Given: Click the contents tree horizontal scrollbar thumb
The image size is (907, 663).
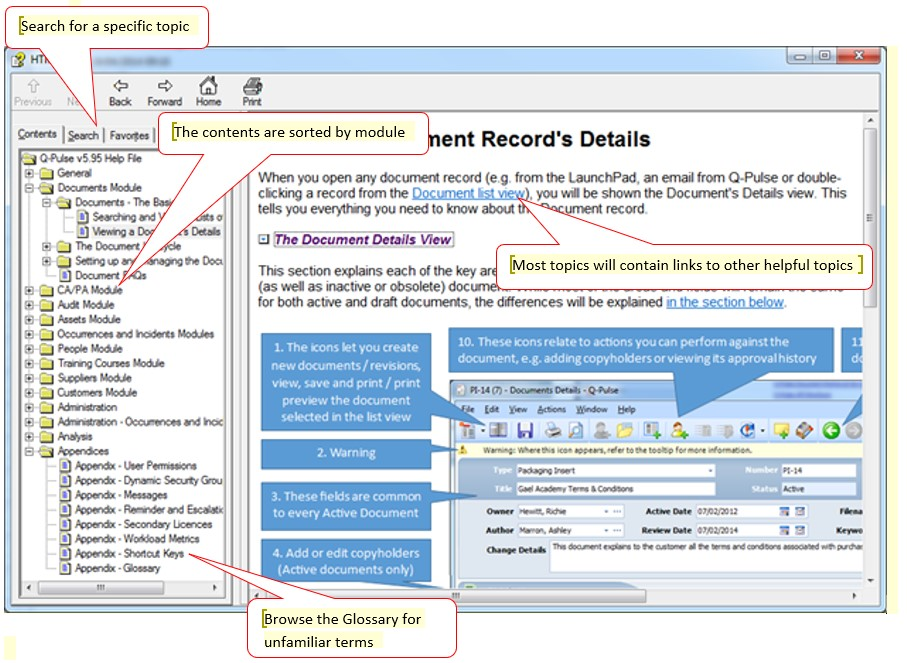Looking at the screenshot, I should tap(101, 588).
